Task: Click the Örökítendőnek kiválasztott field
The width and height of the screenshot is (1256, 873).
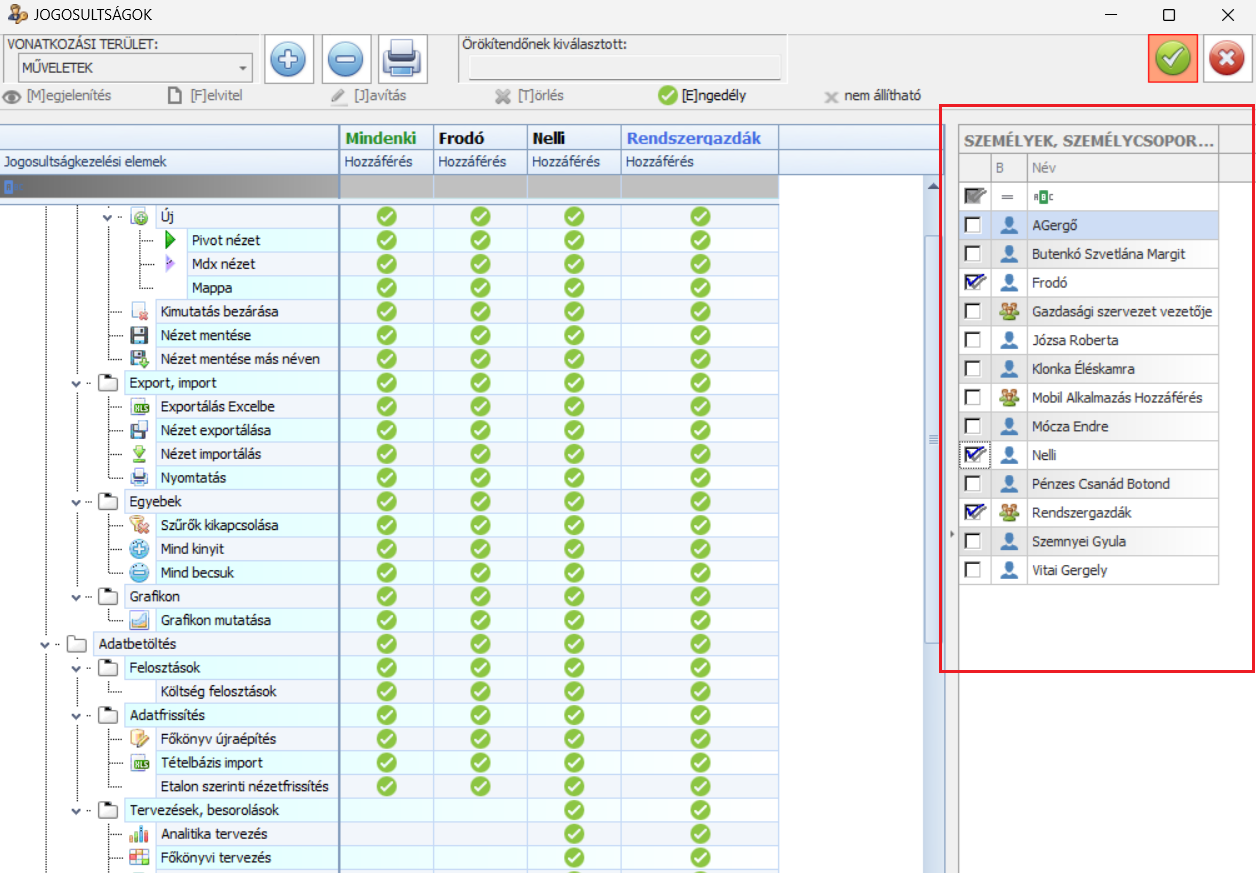Action: 624,67
